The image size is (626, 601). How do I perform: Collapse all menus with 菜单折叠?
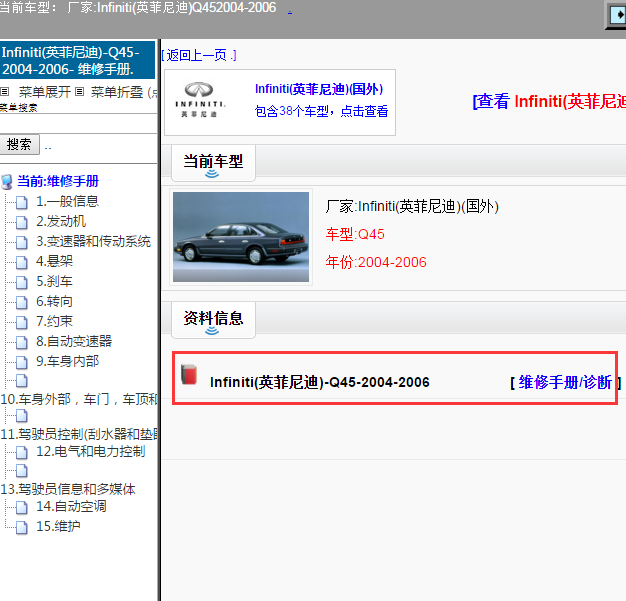(x=116, y=92)
